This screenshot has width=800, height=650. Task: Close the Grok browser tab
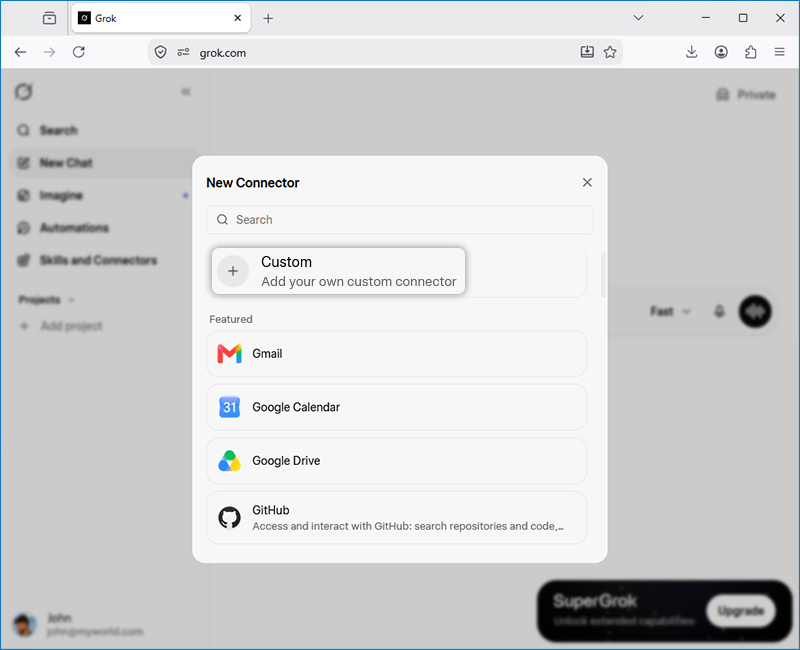click(x=237, y=18)
